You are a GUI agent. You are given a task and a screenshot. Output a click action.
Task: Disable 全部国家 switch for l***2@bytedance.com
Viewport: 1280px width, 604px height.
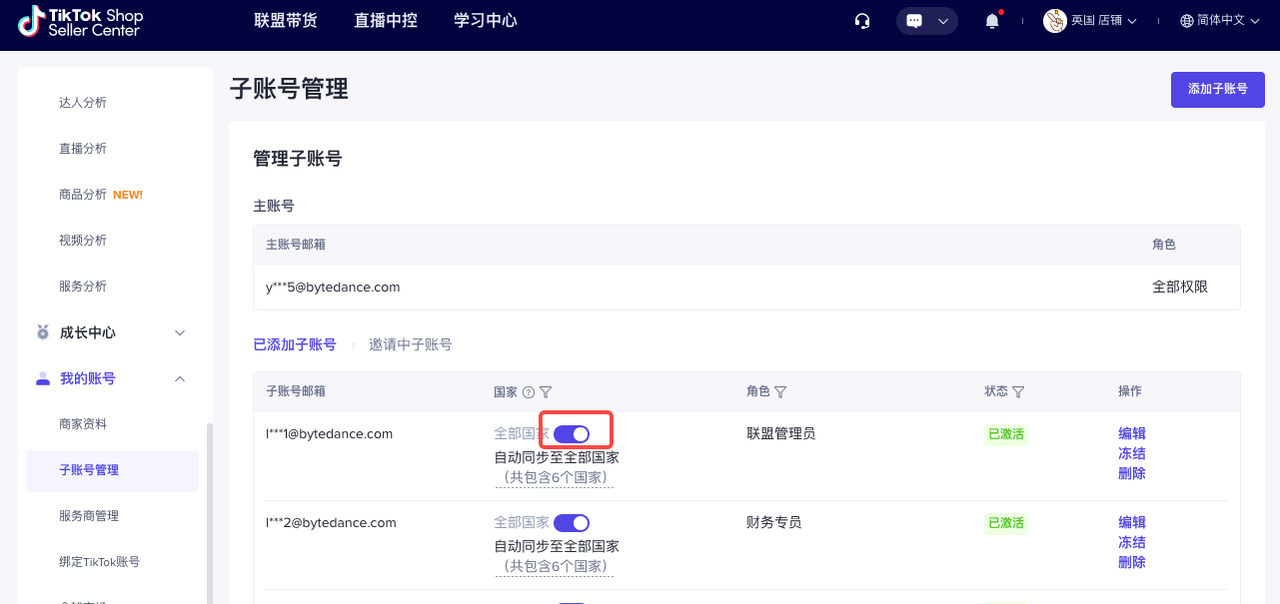[x=571, y=523]
